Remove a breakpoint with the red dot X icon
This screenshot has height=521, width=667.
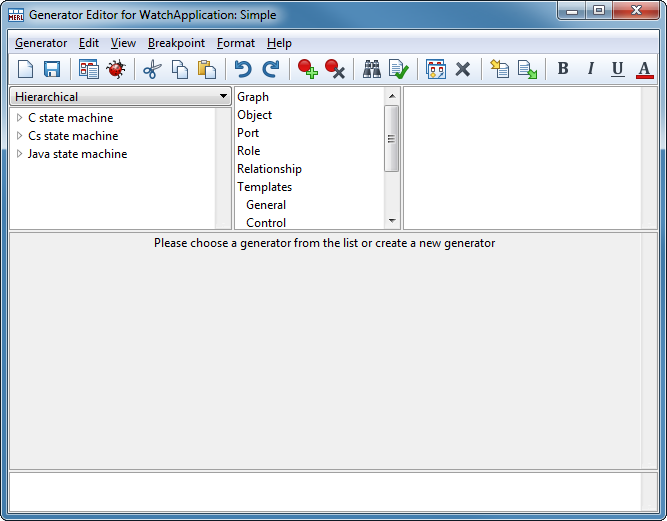tap(334, 69)
